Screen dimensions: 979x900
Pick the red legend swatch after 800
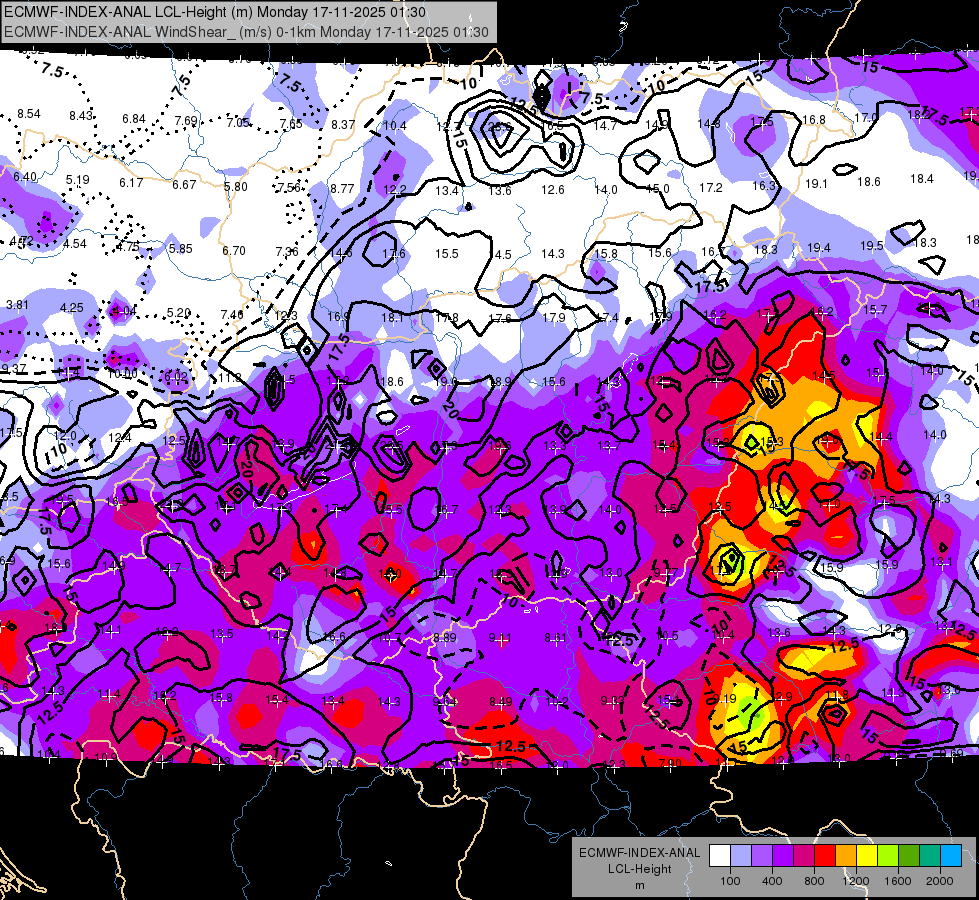click(825, 856)
